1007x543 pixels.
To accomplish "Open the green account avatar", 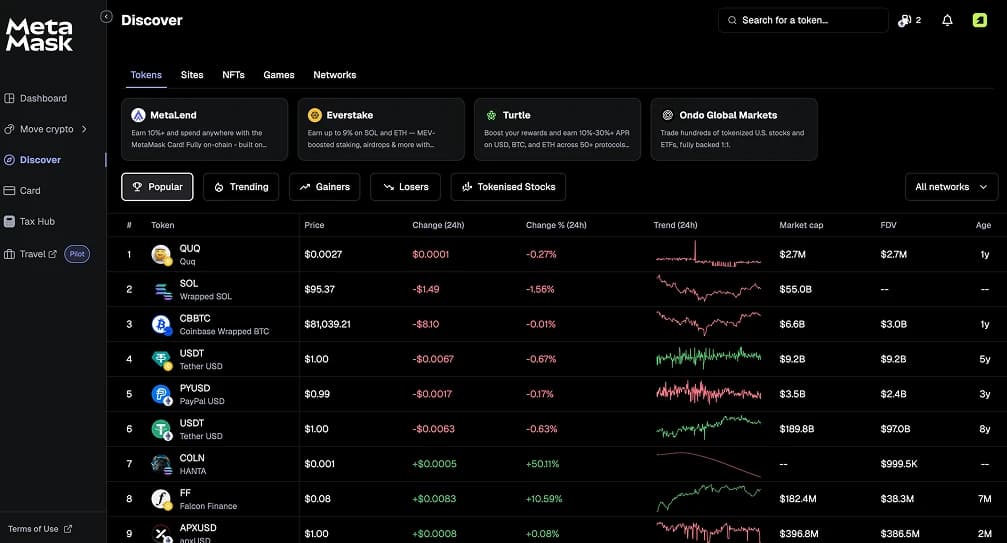I will point(979,21).
